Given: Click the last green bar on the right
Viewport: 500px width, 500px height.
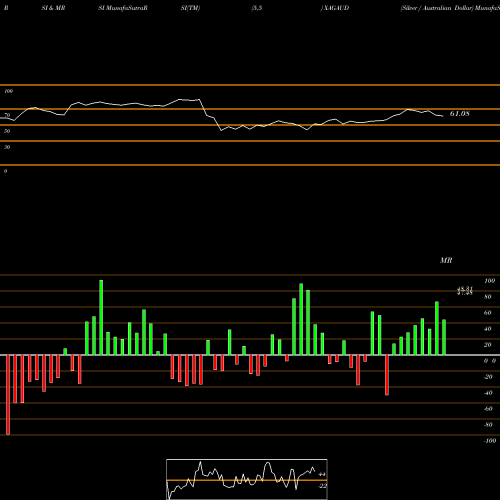Looking at the screenshot, I should [x=444, y=337].
